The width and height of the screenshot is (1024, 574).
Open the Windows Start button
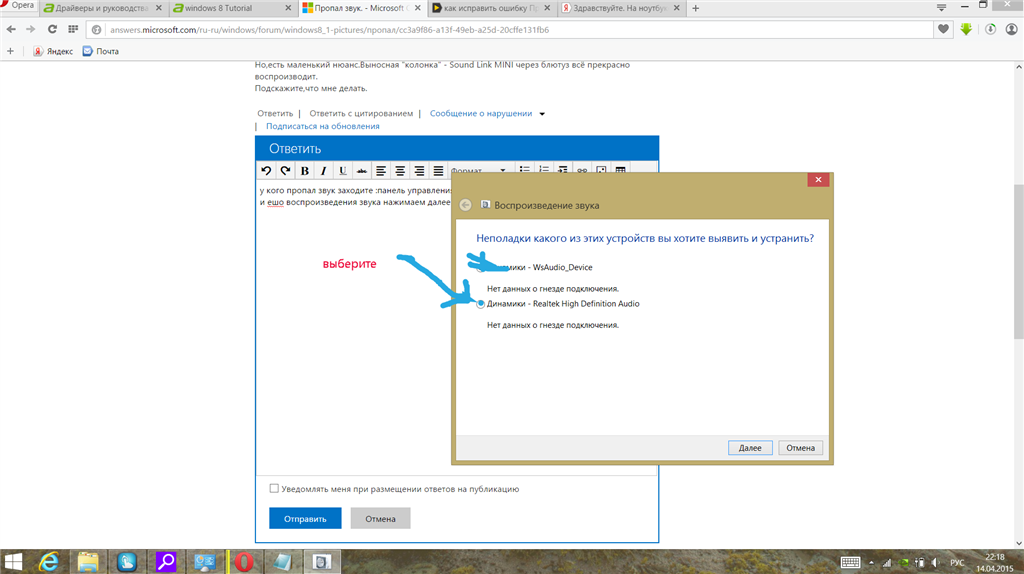13,562
